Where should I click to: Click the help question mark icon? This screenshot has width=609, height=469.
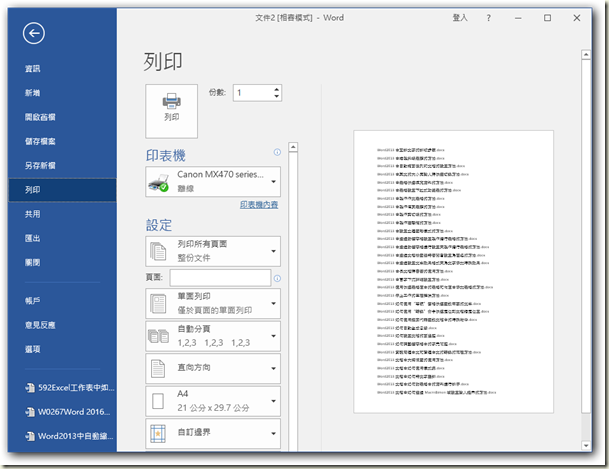pos(488,18)
